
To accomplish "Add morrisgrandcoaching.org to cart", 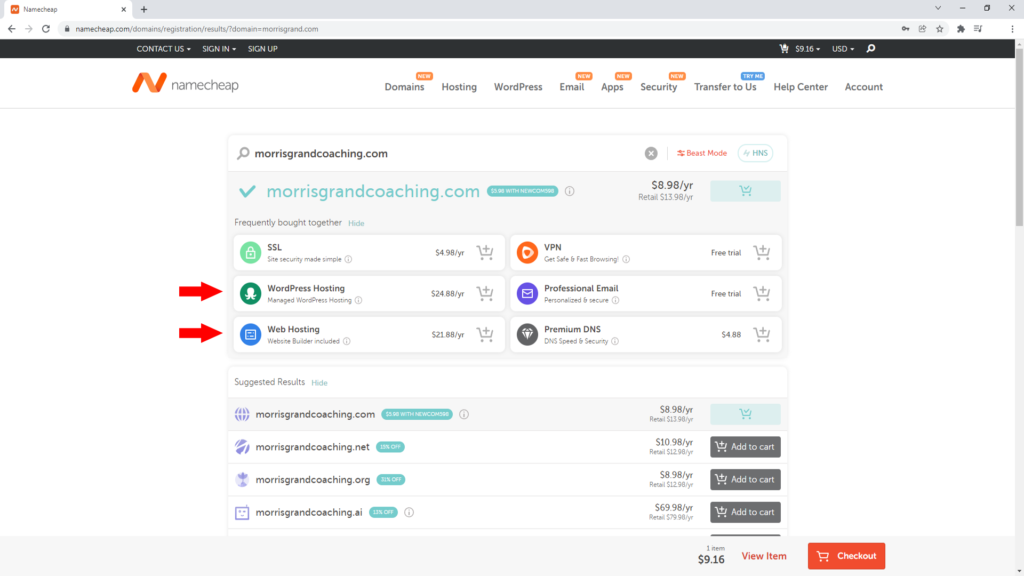I will (x=745, y=480).
